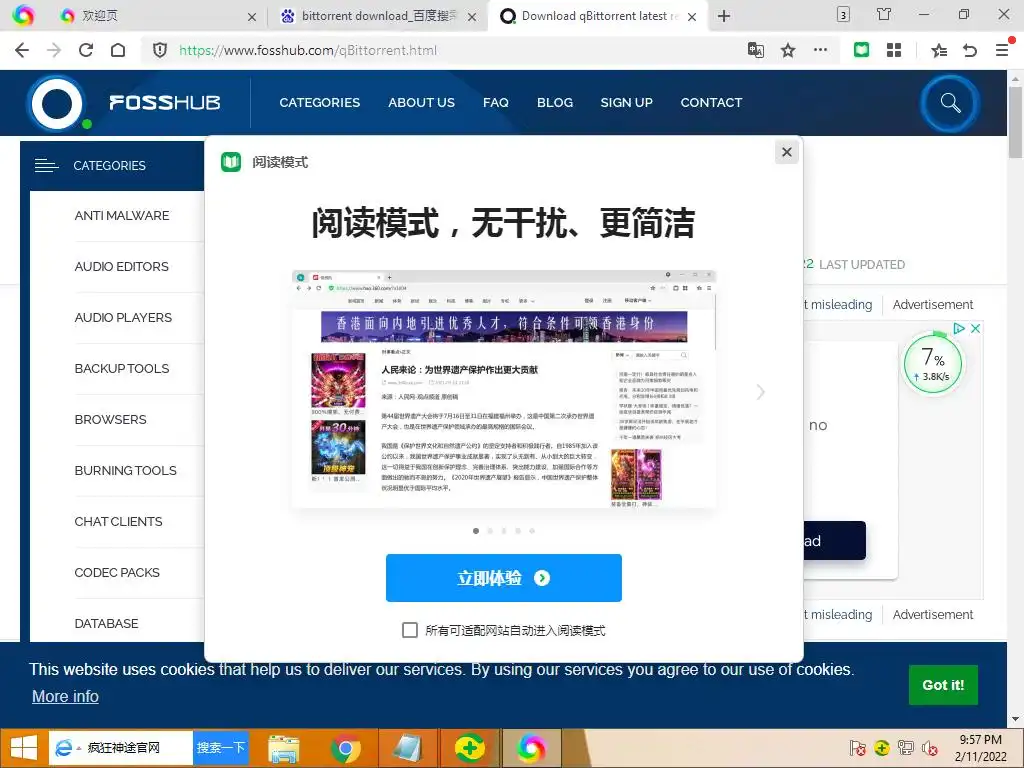Click the security shield icon in address bar
The image size is (1024, 768).
point(160,50)
